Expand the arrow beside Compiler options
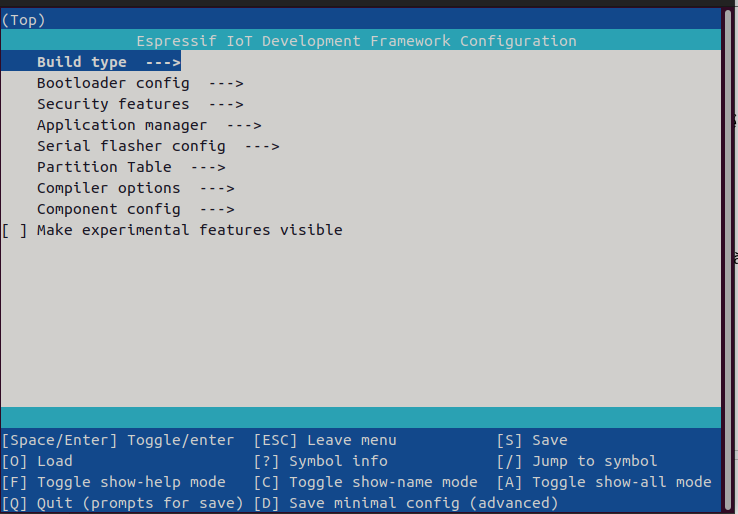The image size is (738, 514). 217,188
